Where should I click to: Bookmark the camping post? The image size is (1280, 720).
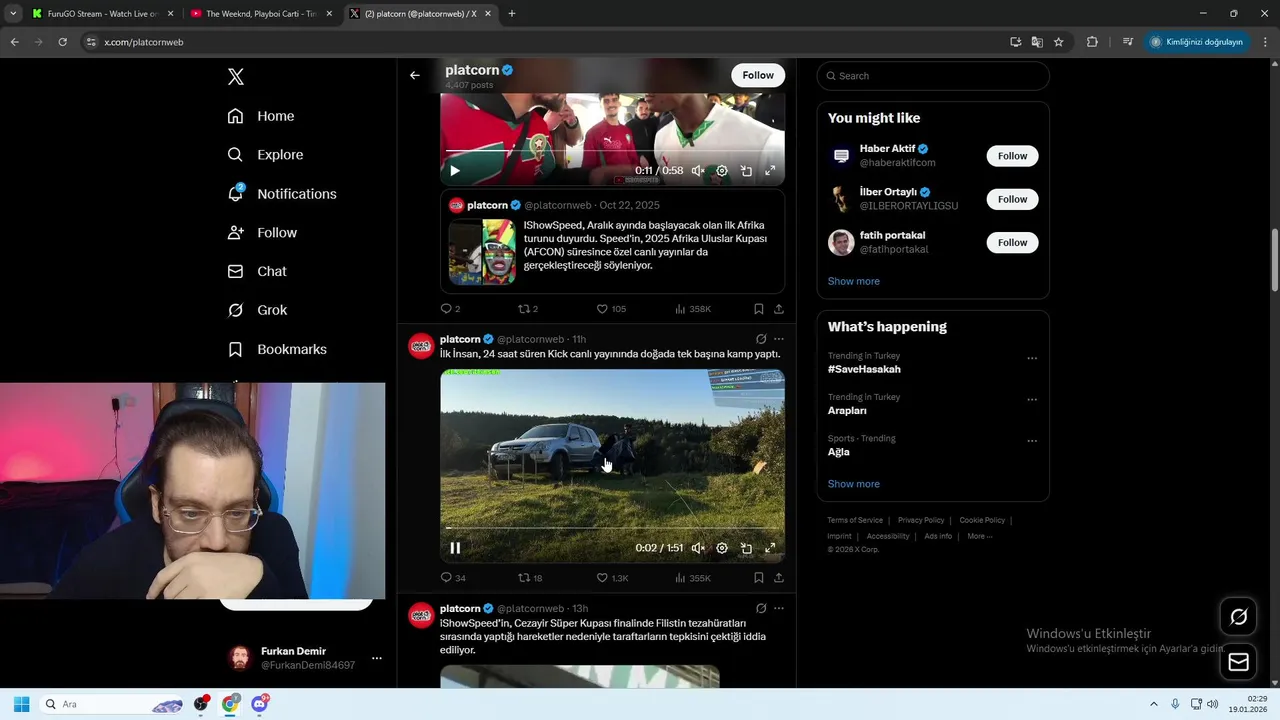(759, 578)
